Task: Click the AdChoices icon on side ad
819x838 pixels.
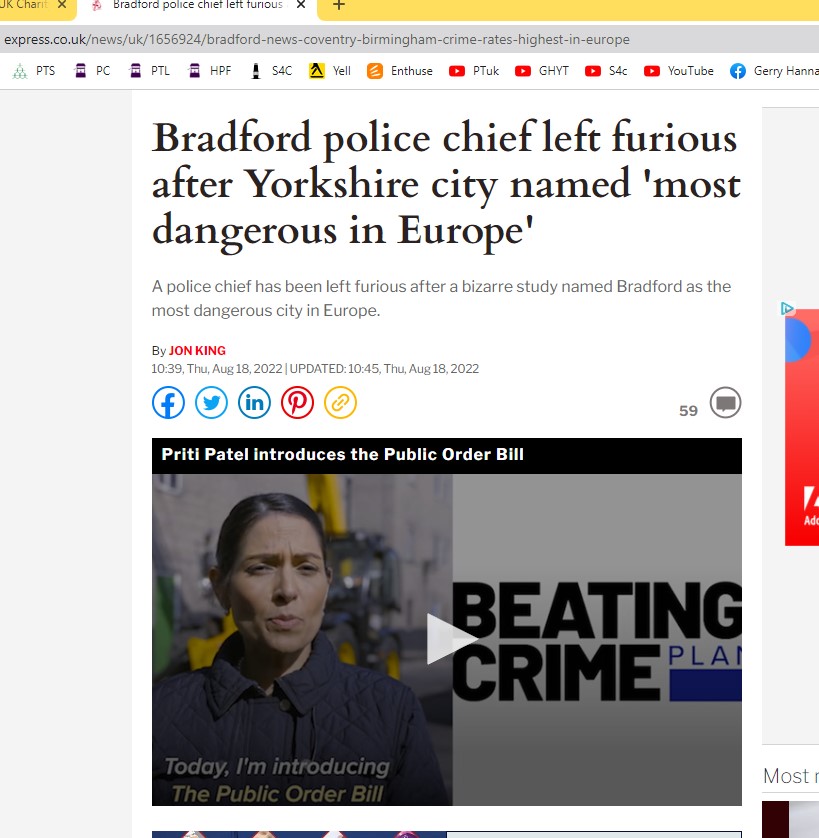Action: (x=788, y=309)
